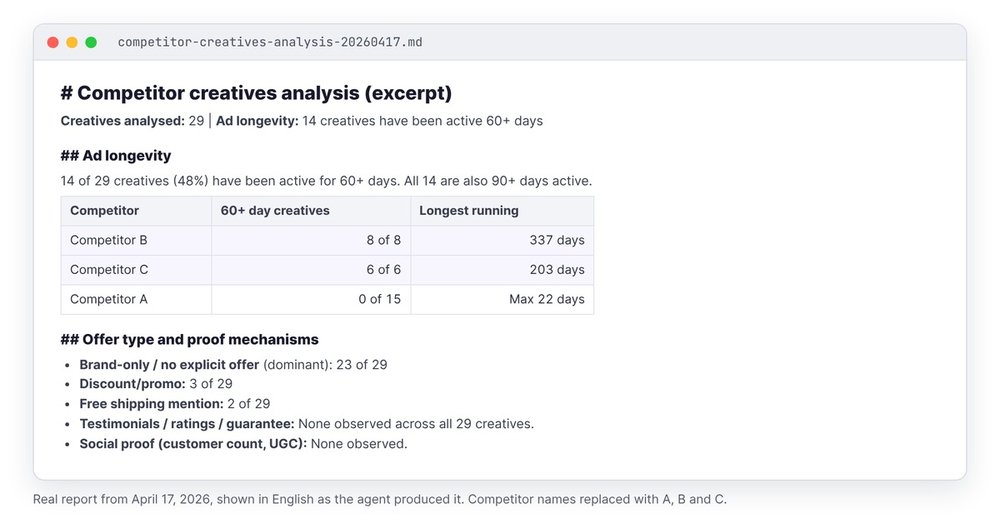Click the 'Ad longevity:' summary label
This screenshot has width=1000, height=523.
[x=257, y=121]
